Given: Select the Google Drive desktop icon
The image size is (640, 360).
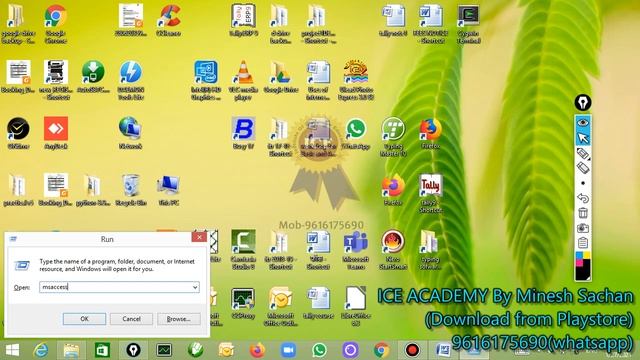Looking at the screenshot, I should pyautogui.click(x=281, y=77).
